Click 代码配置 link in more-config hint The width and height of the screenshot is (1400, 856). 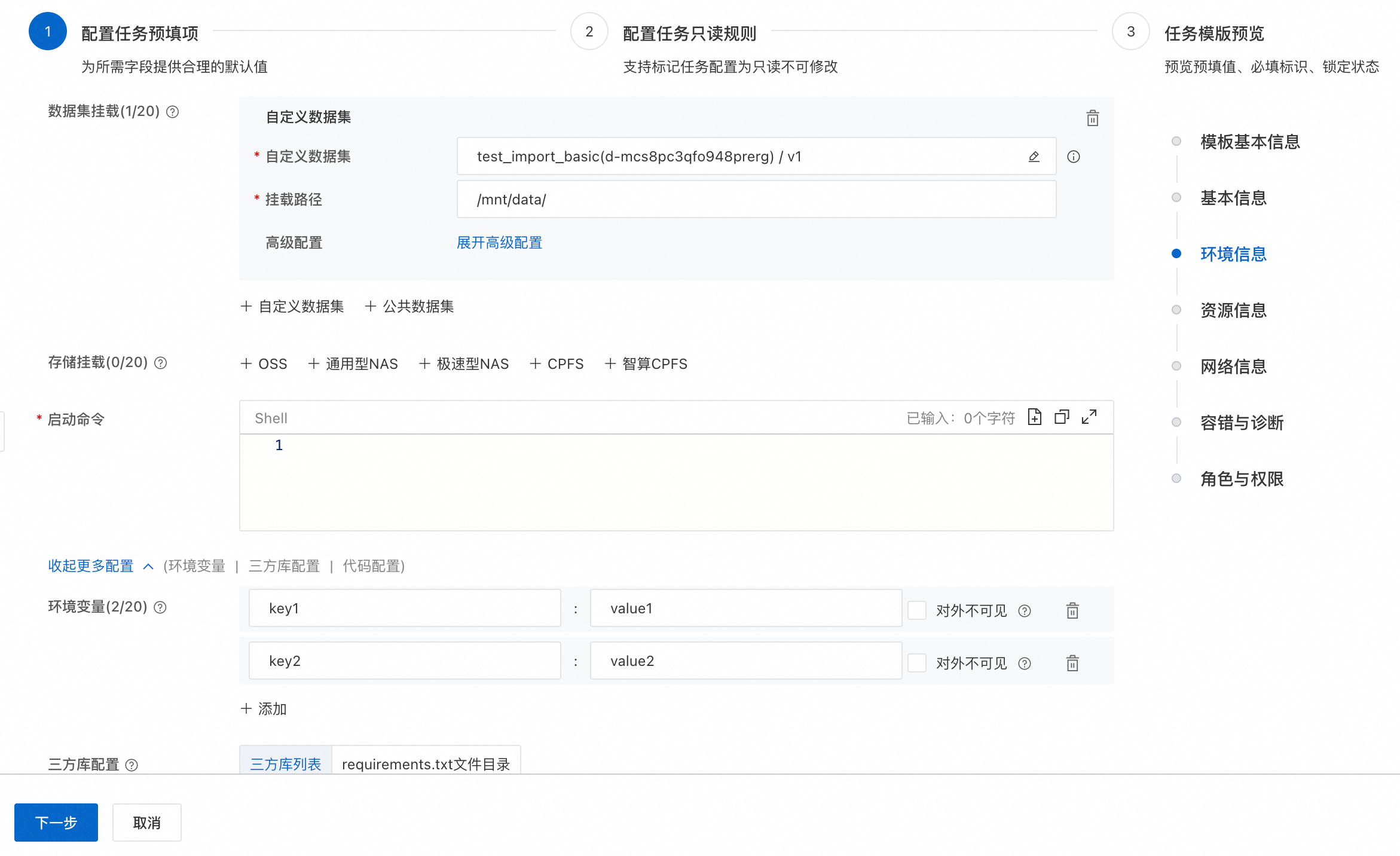371,565
